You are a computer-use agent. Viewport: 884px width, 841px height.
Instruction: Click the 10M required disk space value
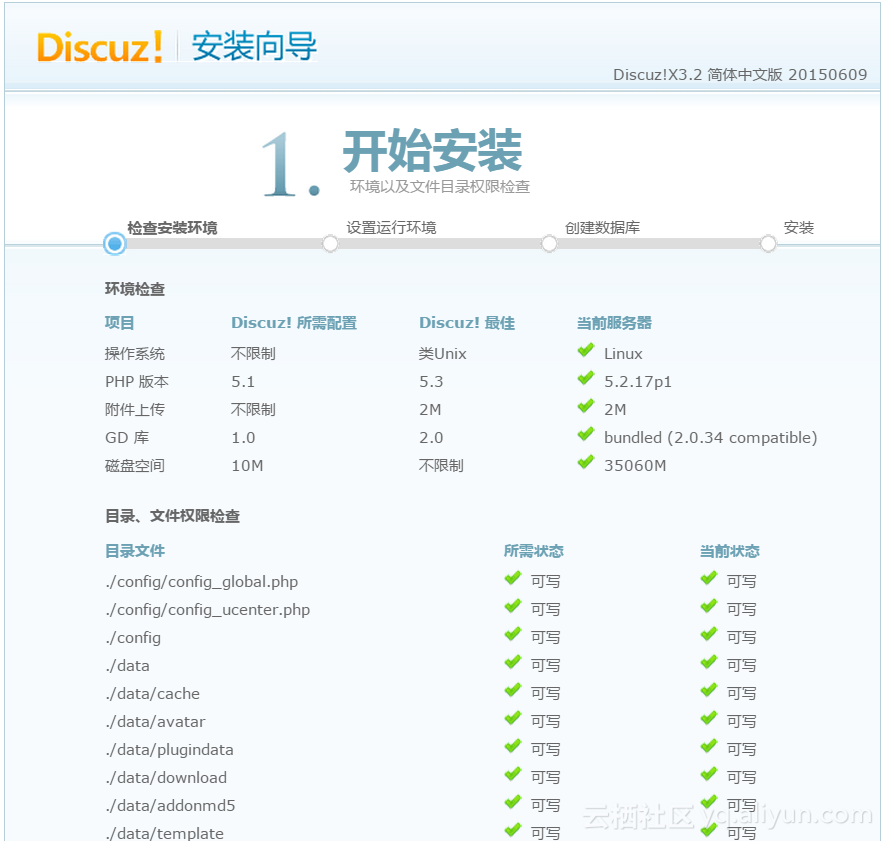(247, 466)
